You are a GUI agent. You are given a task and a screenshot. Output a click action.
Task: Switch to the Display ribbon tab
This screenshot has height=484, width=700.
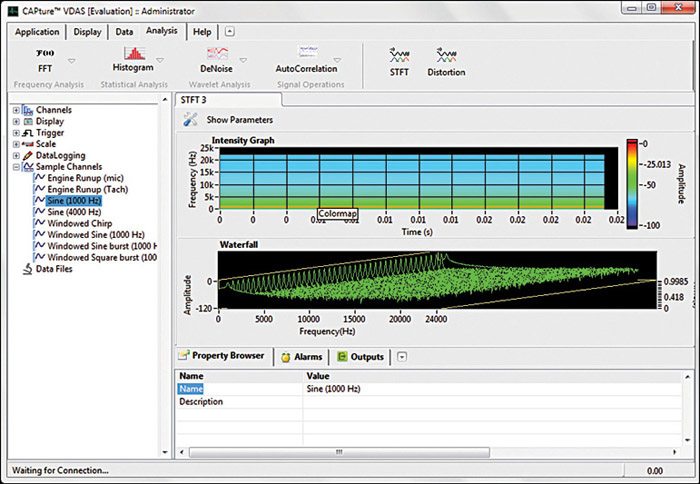[x=88, y=31]
